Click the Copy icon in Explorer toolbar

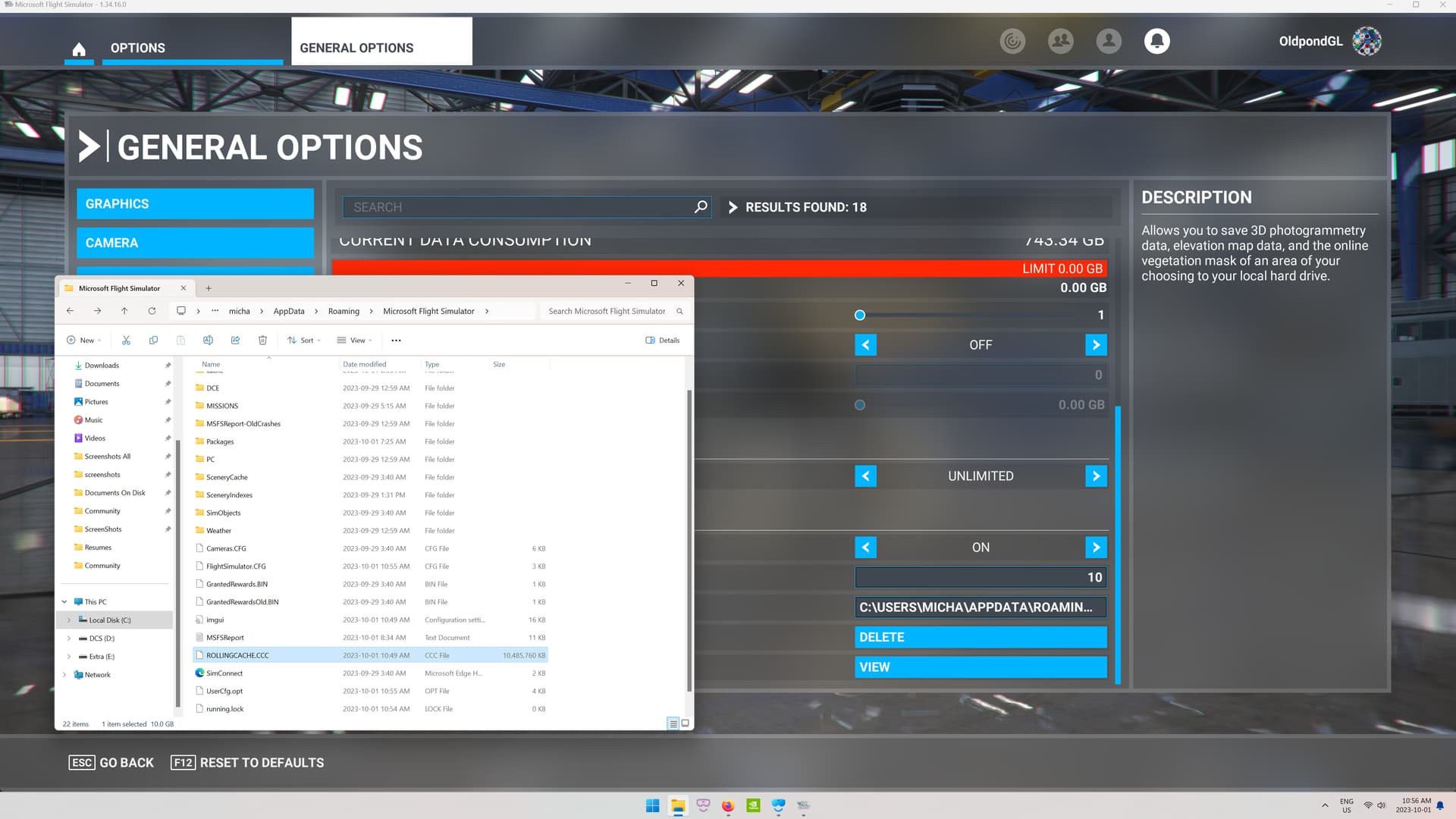[153, 340]
